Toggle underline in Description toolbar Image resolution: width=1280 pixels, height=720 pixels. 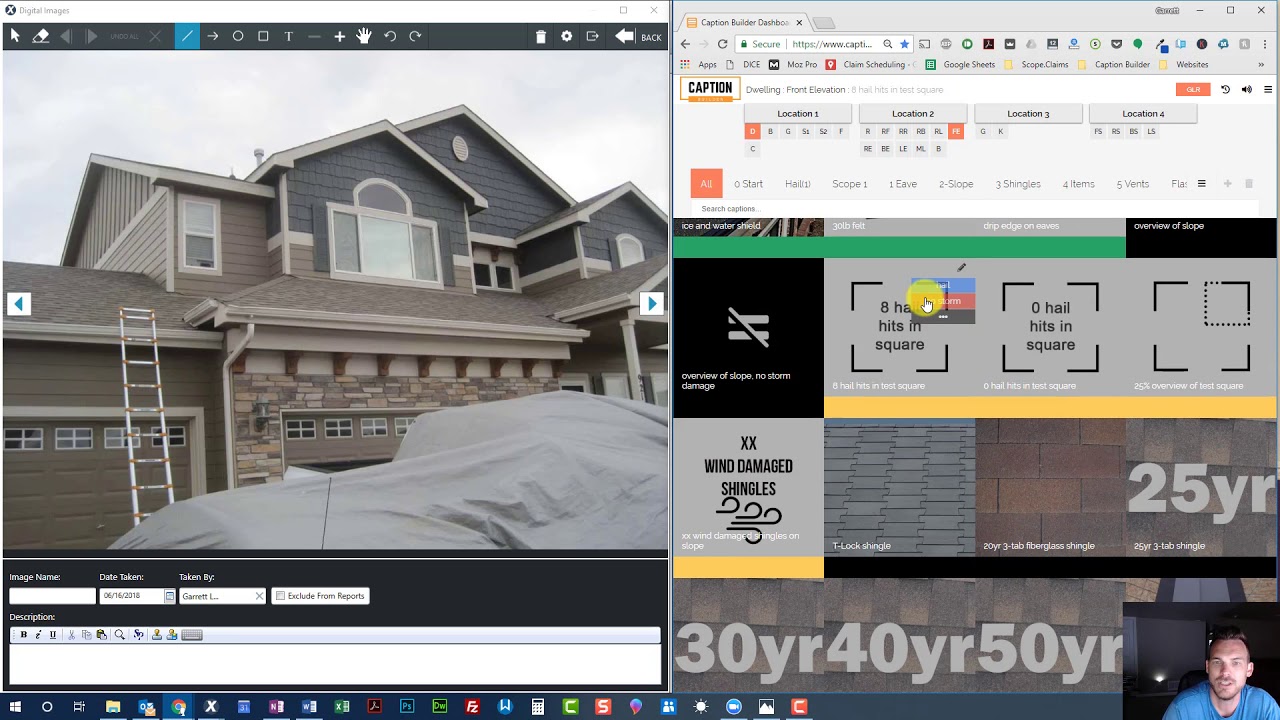coord(53,635)
